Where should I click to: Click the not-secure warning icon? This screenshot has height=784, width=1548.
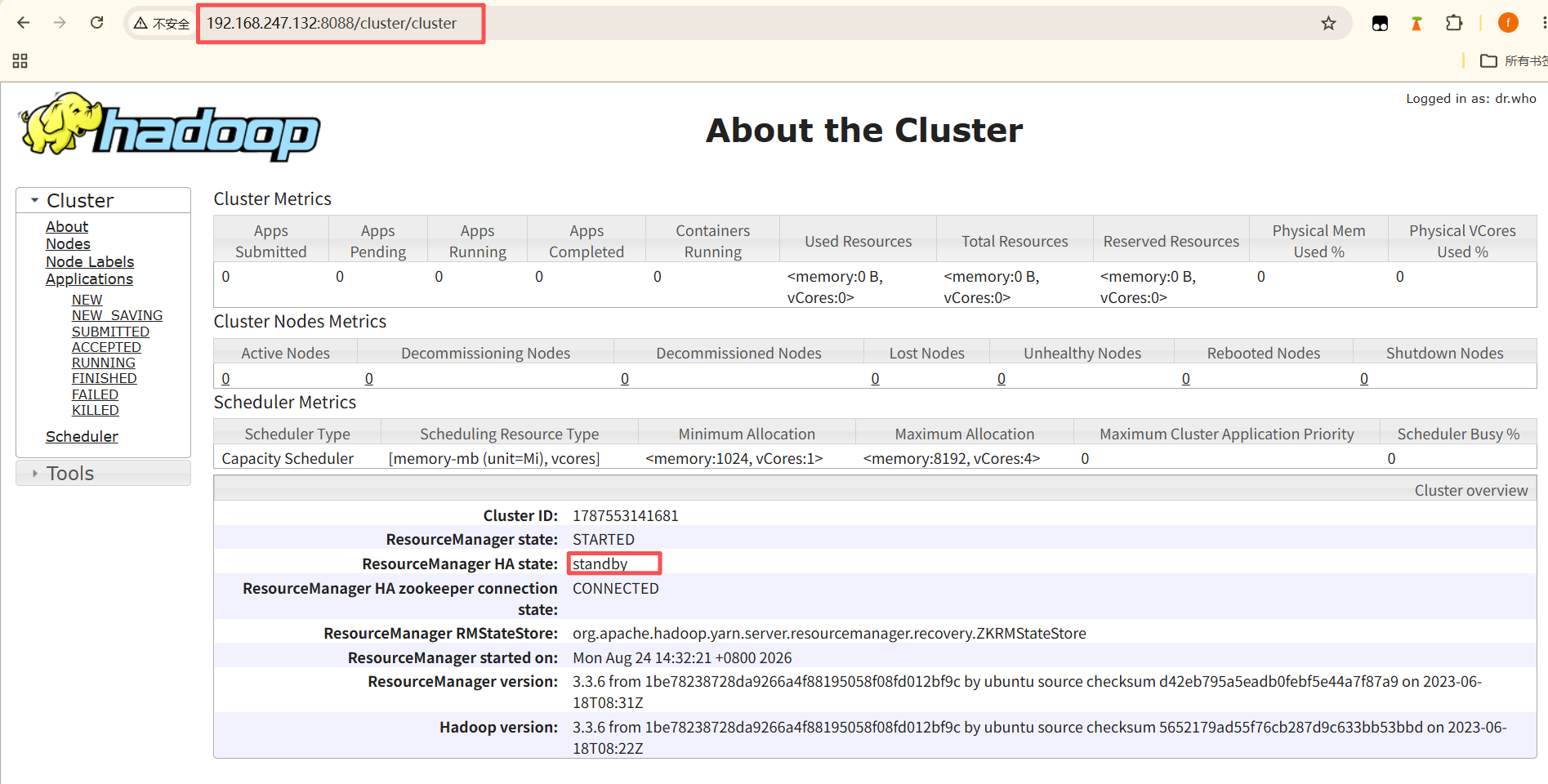click(x=141, y=24)
